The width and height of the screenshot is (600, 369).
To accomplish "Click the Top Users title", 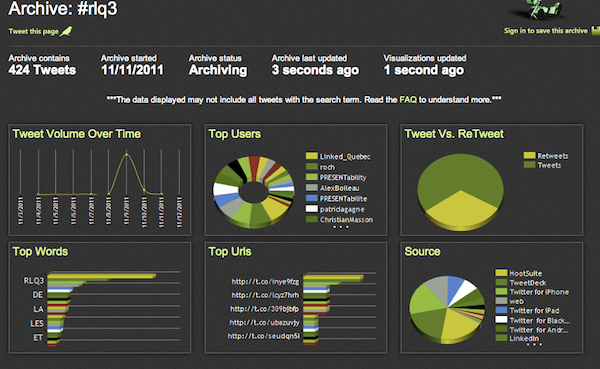I will [x=235, y=134].
